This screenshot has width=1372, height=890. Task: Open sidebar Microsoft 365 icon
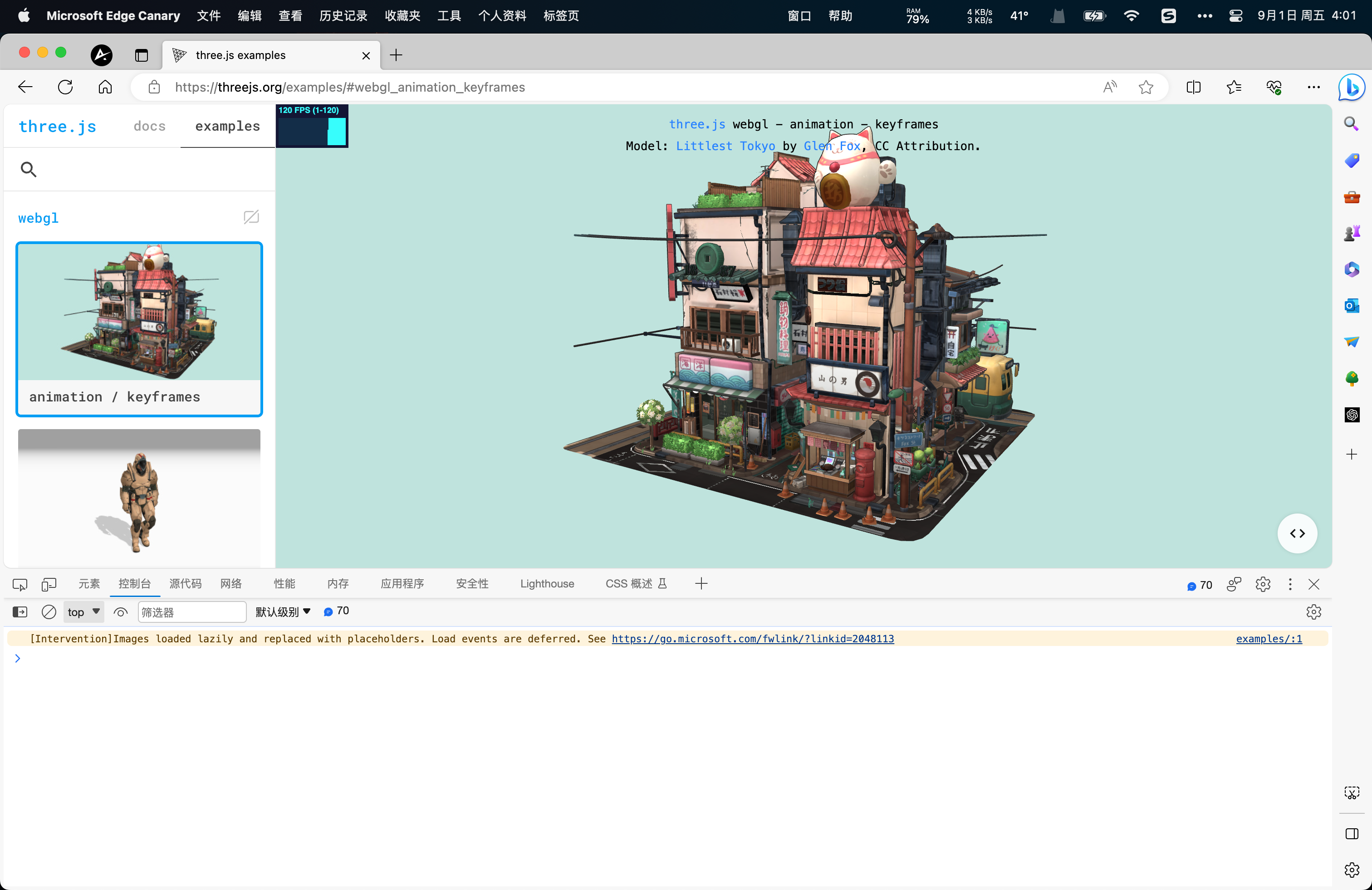(x=1351, y=269)
